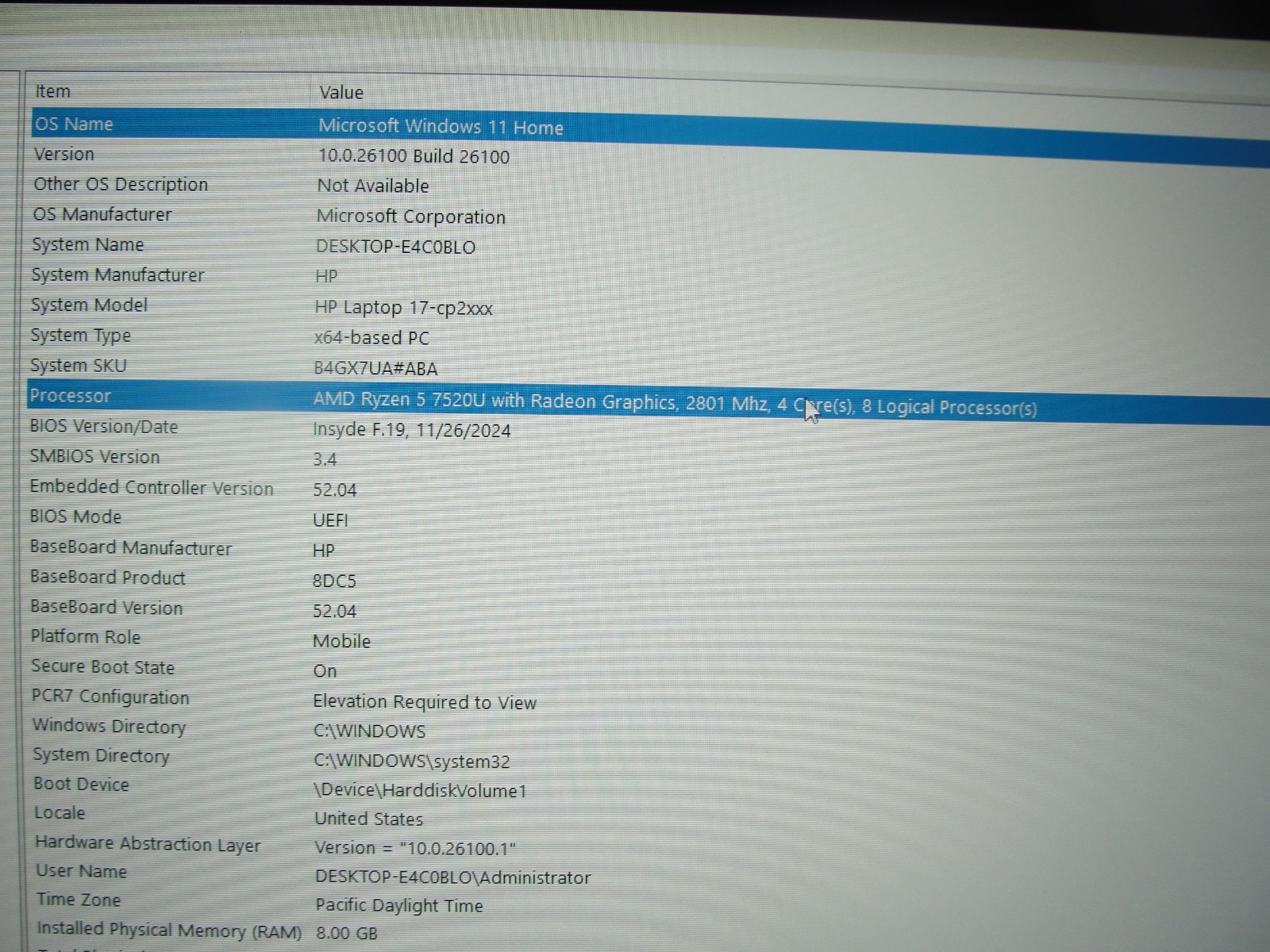
Task: Select Hardware Abstraction Layer row label
Action: pos(148,844)
